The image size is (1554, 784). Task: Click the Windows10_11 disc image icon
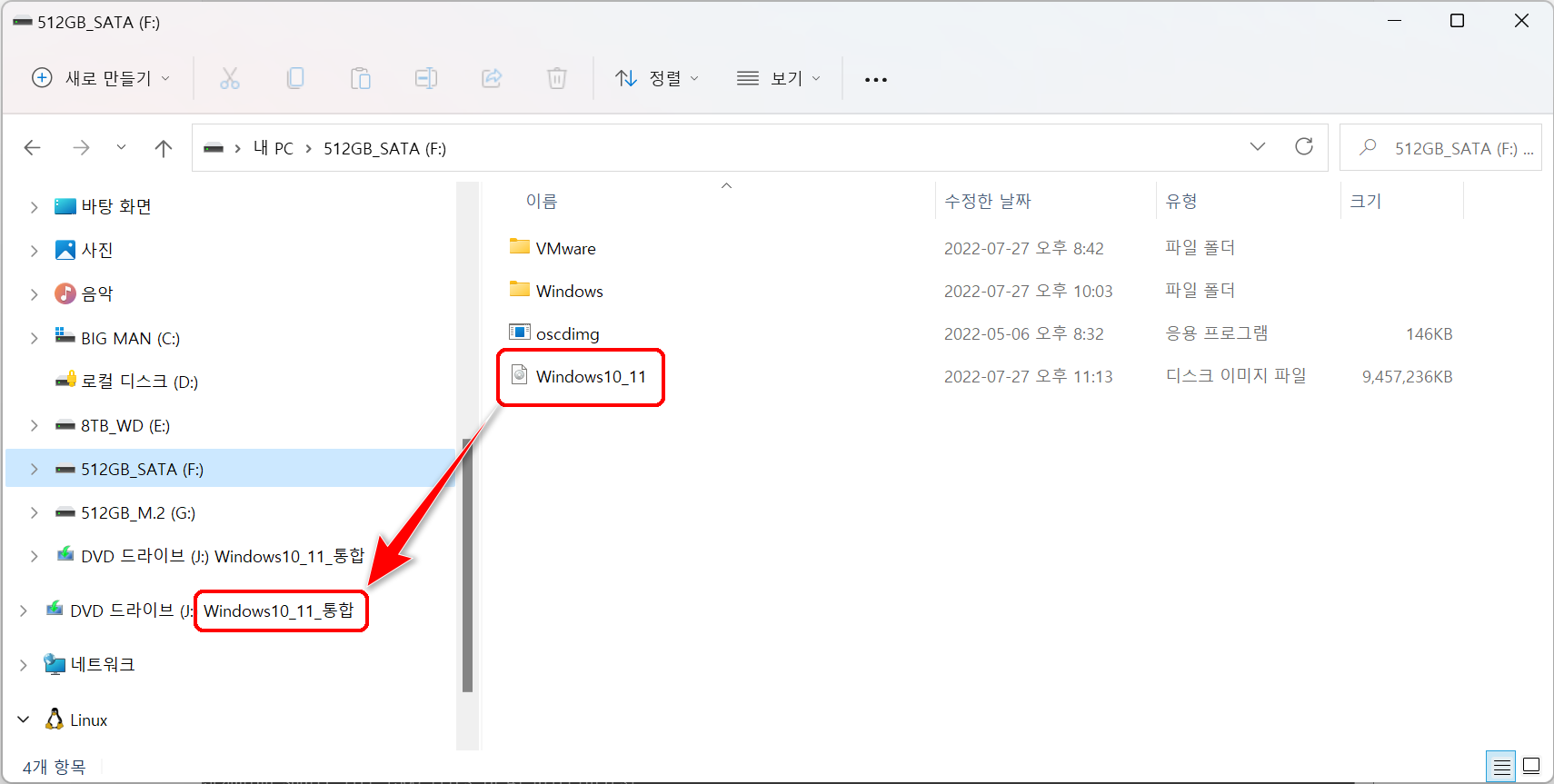point(520,375)
